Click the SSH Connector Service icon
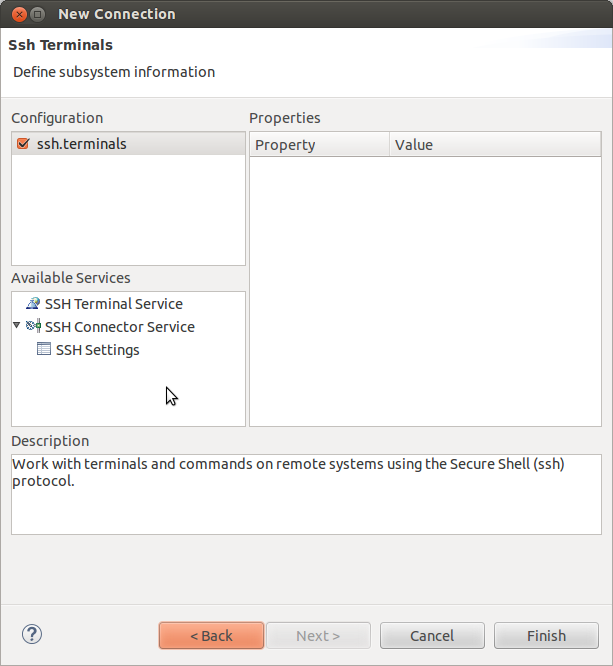The height and width of the screenshot is (666, 613). point(33,327)
